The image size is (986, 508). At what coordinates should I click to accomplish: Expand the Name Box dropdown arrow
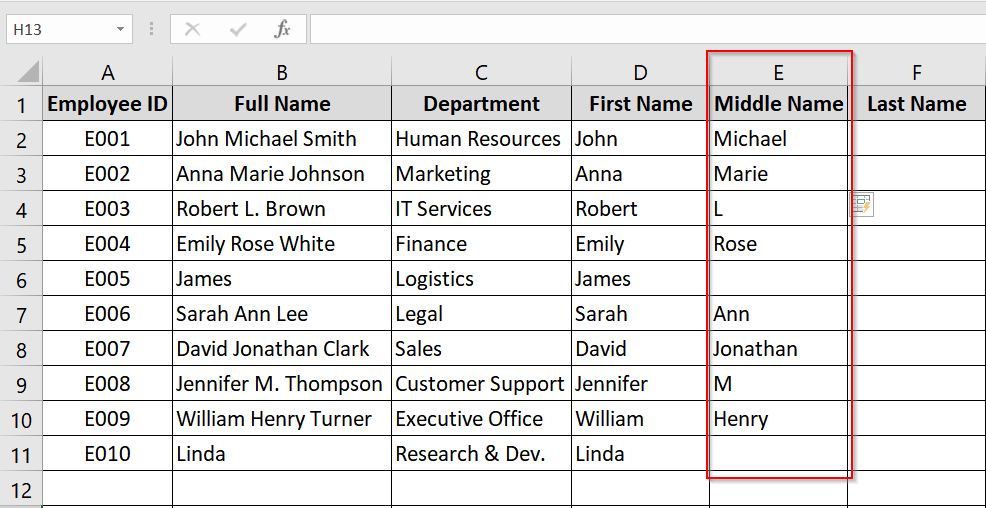pyautogui.click(x=119, y=30)
